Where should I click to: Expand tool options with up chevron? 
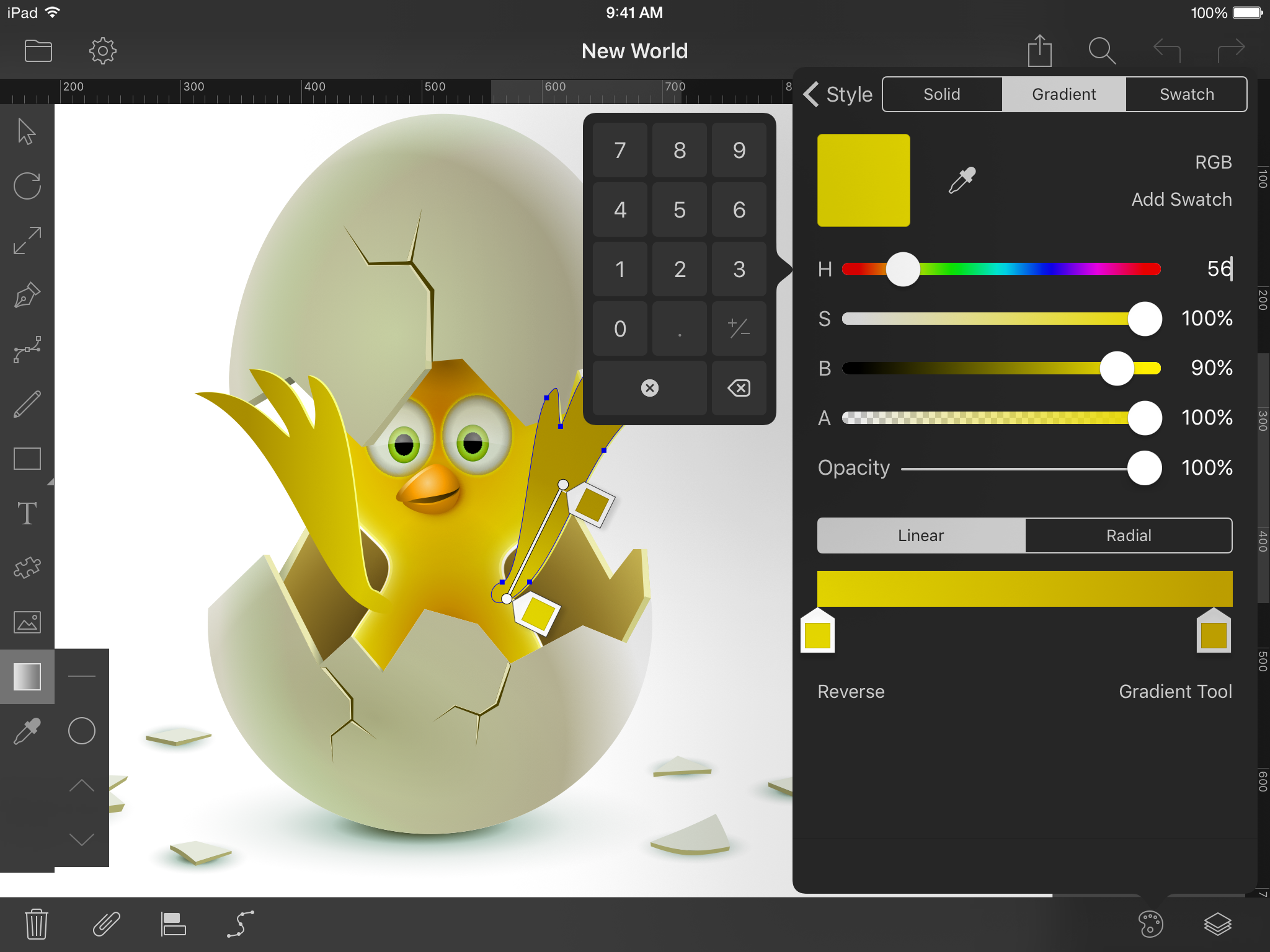coord(81,786)
